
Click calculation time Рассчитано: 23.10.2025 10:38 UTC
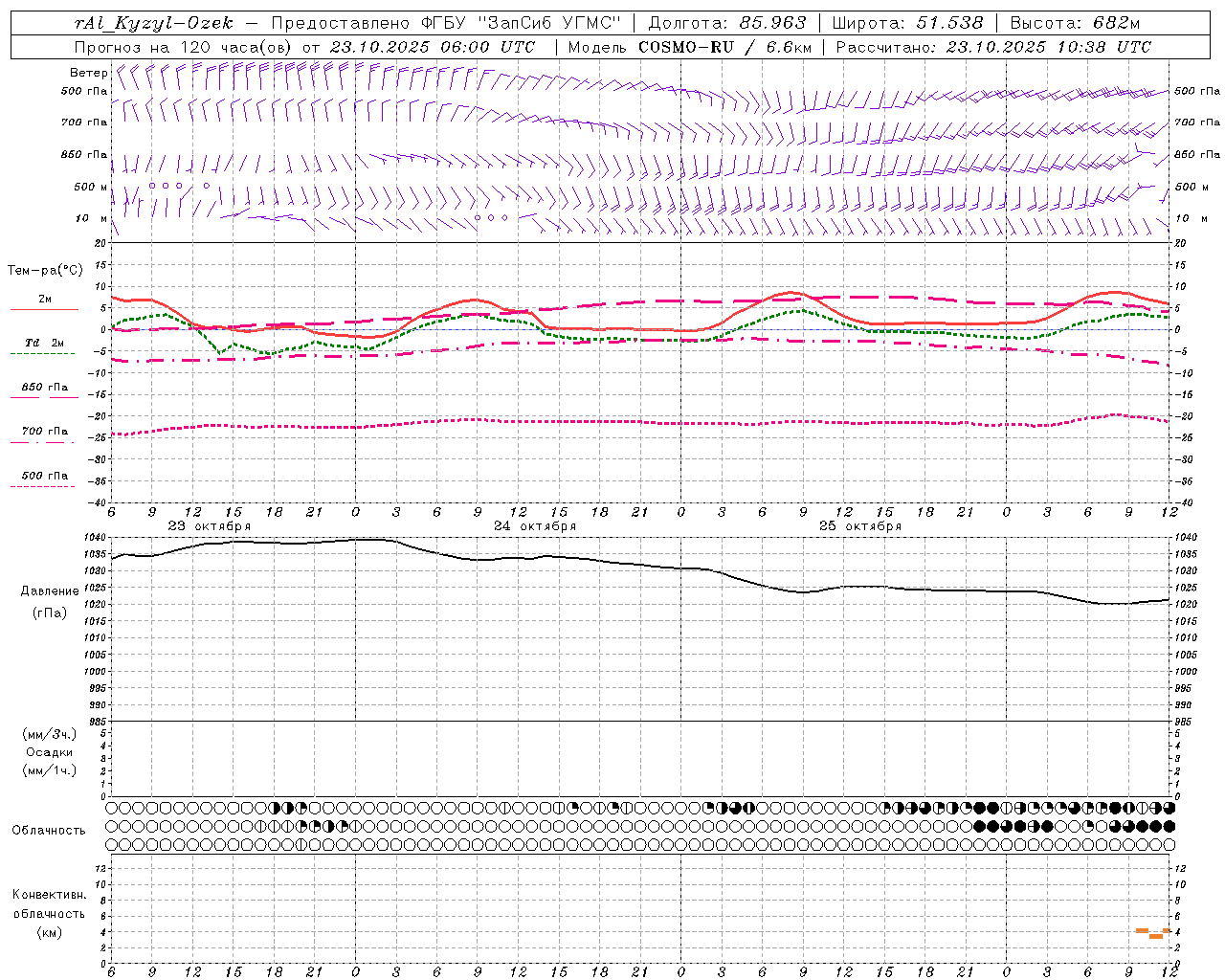pos(993,47)
